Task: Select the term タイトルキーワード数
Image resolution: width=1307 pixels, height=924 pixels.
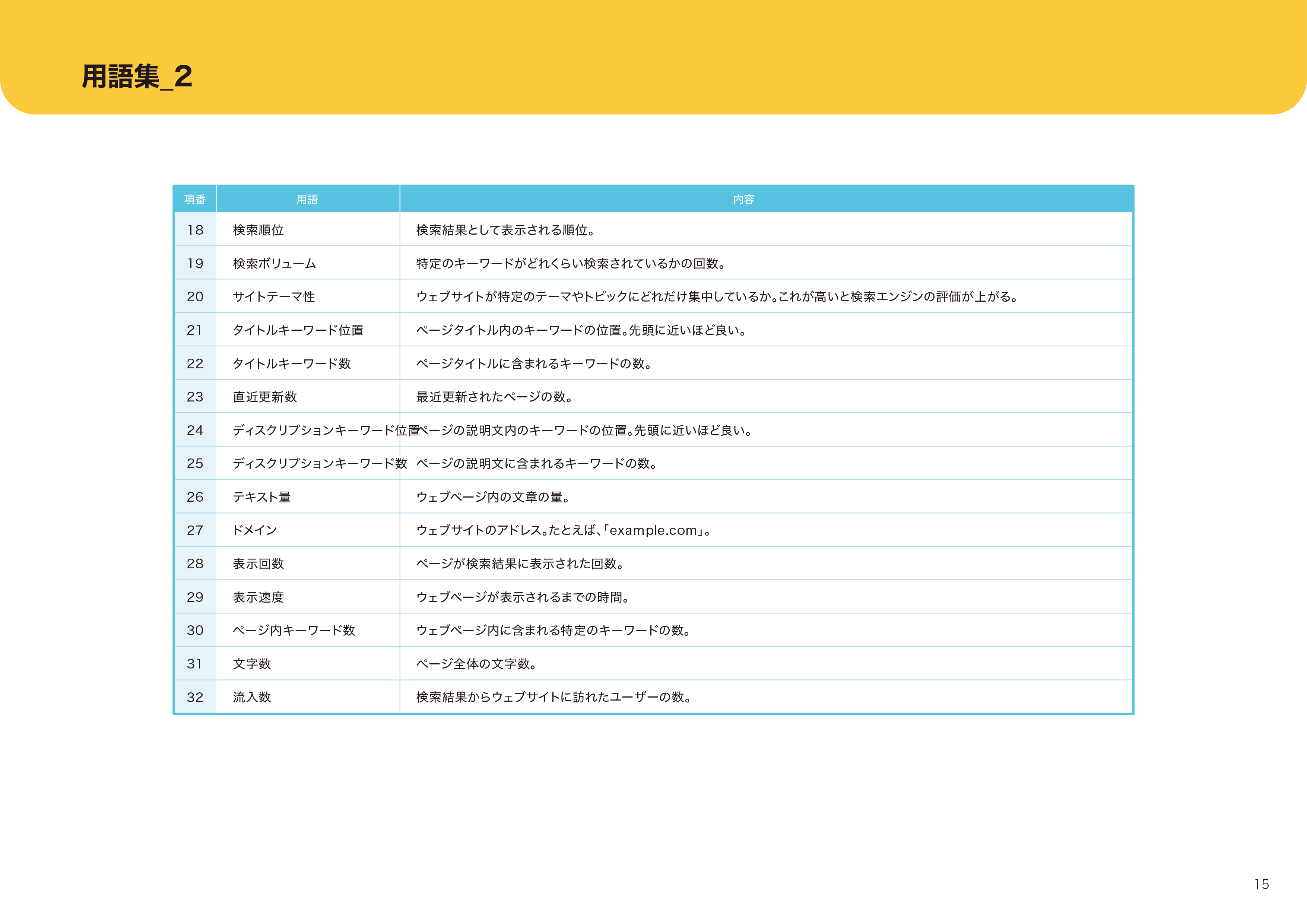Action: (x=292, y=364)
